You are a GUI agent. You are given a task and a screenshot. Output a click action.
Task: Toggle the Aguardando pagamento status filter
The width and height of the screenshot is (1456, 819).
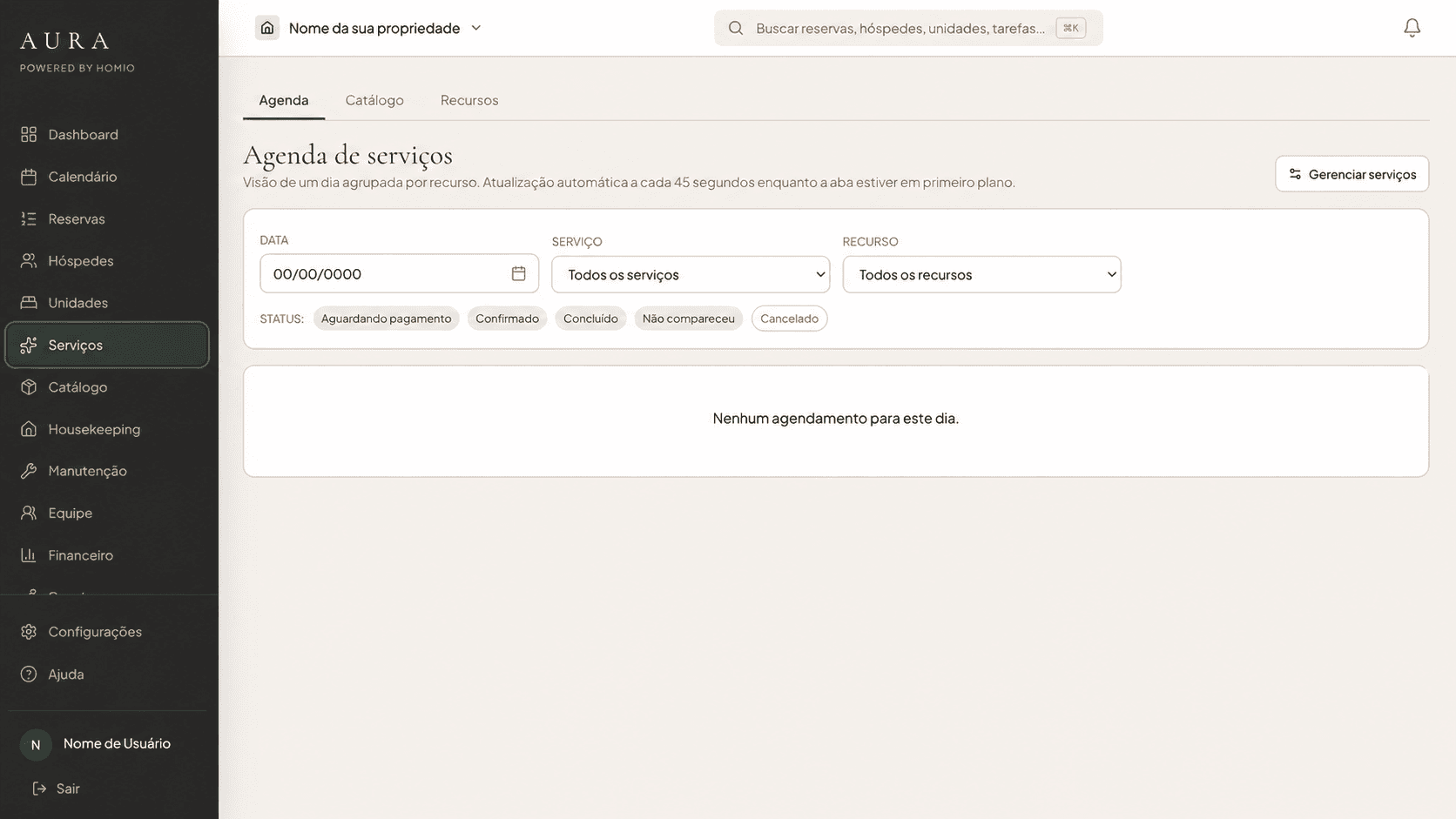[386, 319]
